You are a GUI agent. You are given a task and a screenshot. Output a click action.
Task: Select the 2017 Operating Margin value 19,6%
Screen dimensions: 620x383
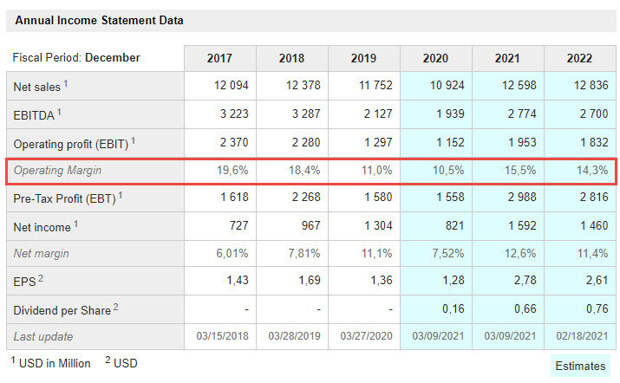click(232, 170)
